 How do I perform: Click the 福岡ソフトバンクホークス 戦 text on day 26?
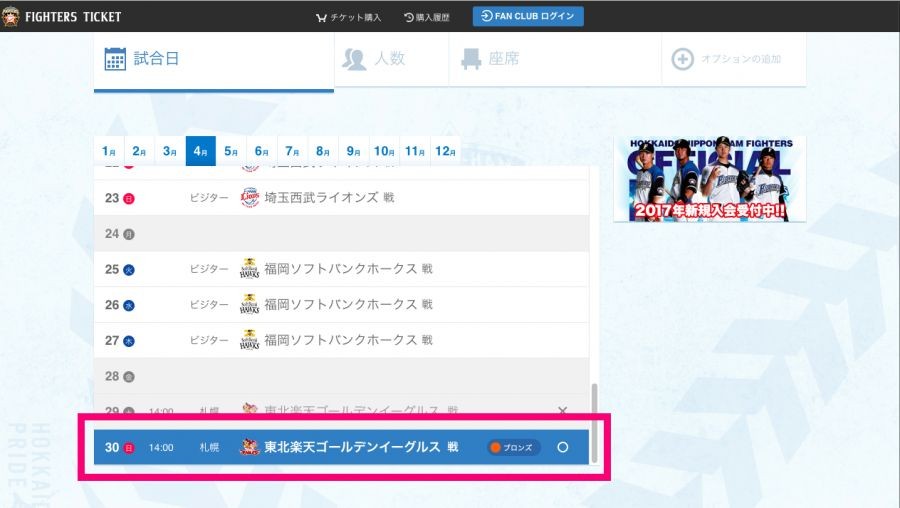point(348,304)
